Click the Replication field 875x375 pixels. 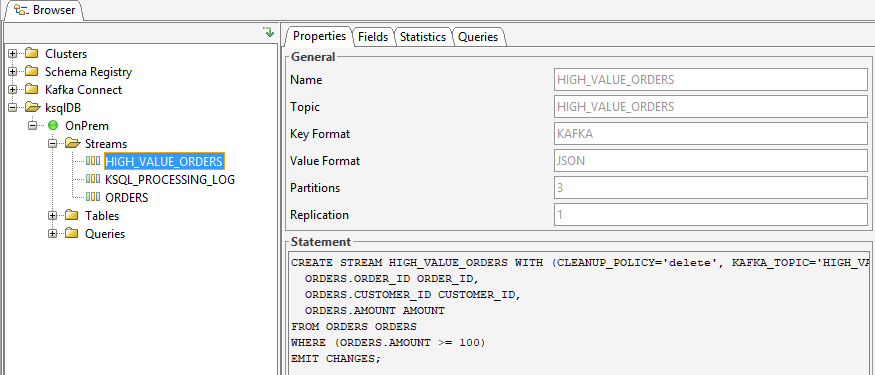710,215
